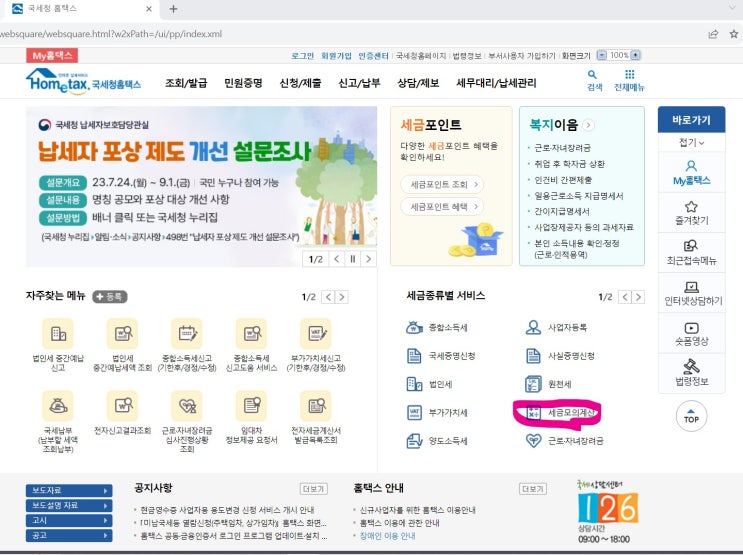The height and width of the screenshot is (555, 743).
Task: Open 원천세 service
Action: tap(549, 384)
